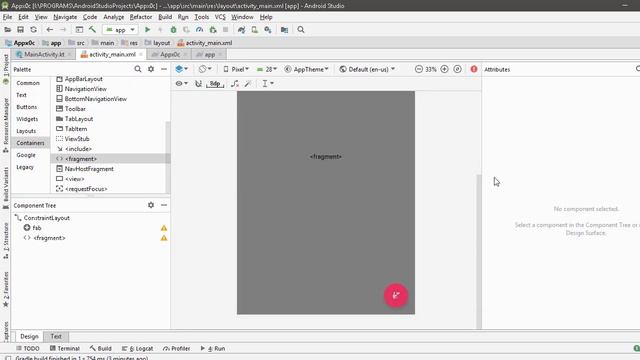Start debugging with the bug icon
This screenshot has height=360, width=640.
173,30
